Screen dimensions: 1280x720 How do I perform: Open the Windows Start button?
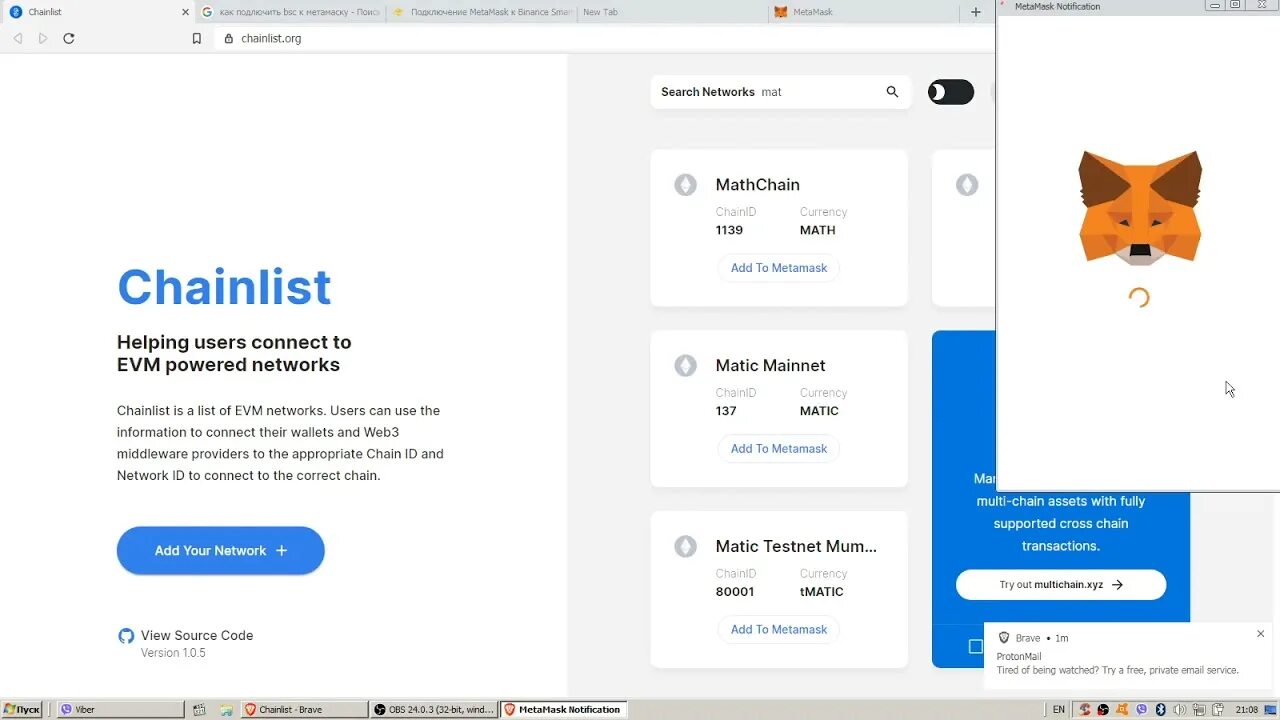(21, 710)
